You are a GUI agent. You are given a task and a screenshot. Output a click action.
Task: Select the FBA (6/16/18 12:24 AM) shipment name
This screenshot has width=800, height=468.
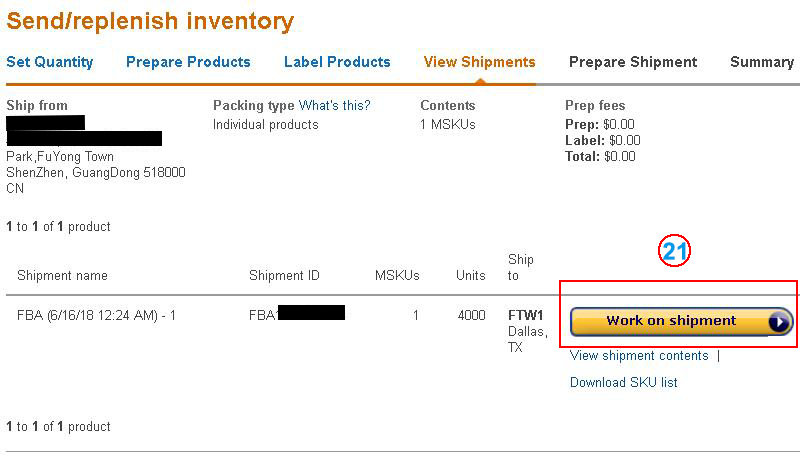97,315
